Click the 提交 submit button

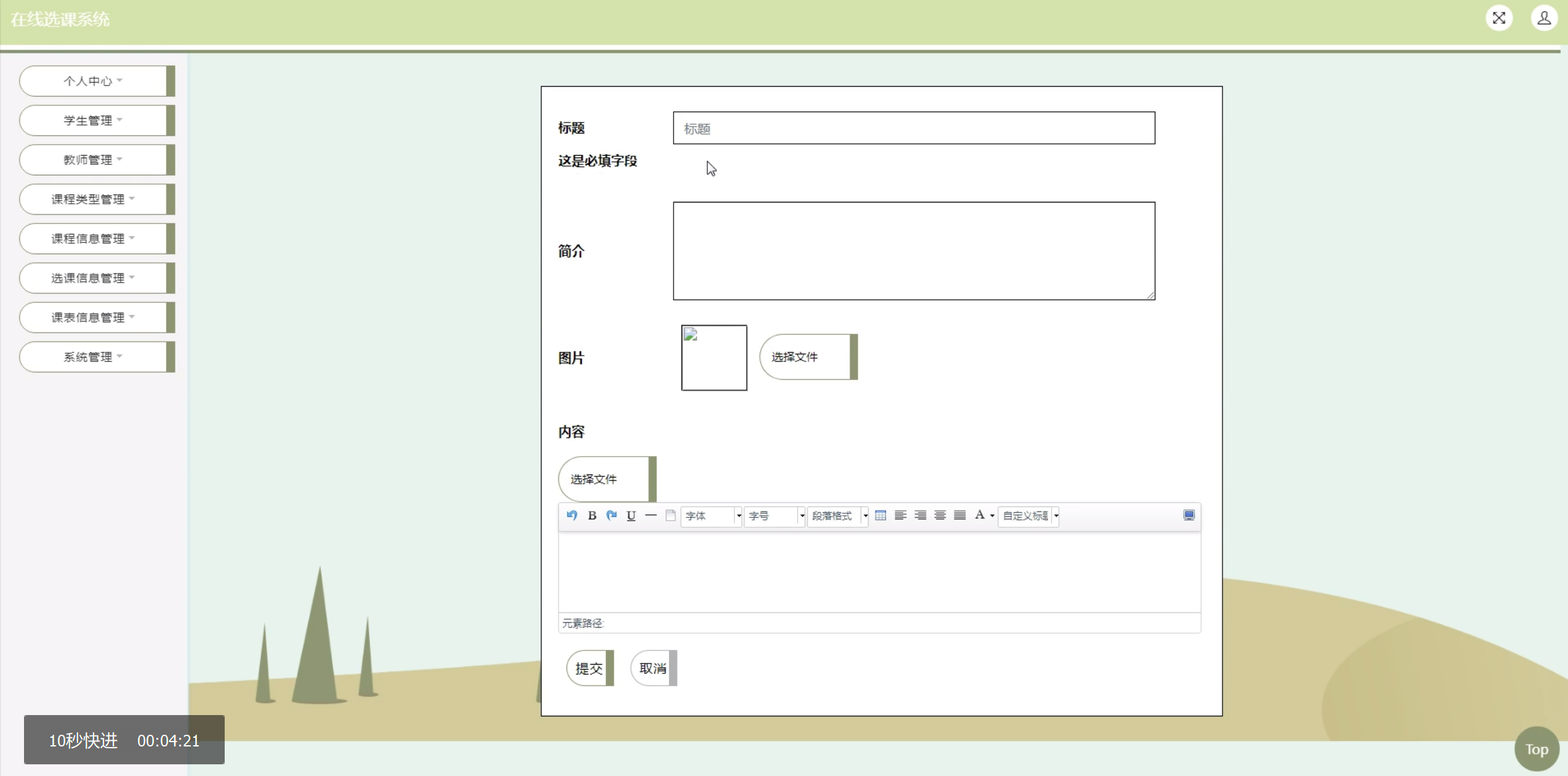[x=589, y=668]
